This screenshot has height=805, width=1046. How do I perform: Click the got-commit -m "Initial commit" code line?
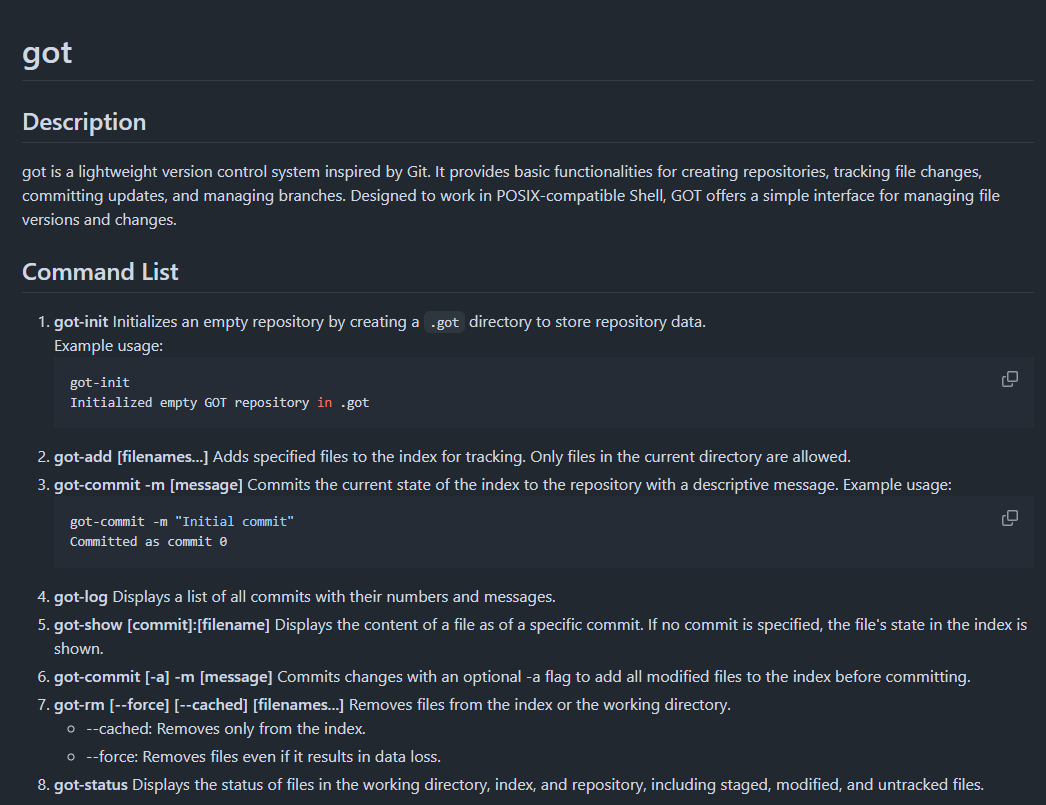tap(182, 522)
